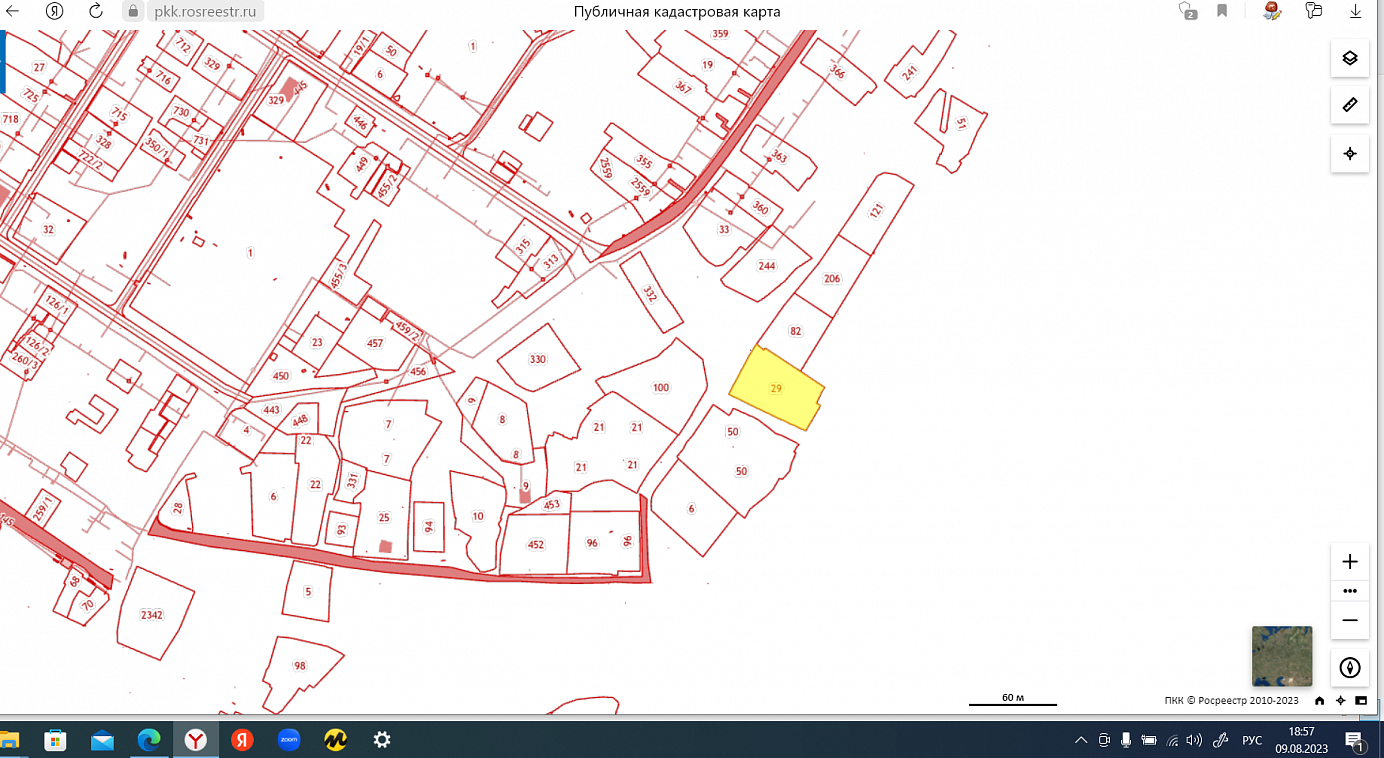Click the small crosshair icon in footer

(x=1341, y=701)
